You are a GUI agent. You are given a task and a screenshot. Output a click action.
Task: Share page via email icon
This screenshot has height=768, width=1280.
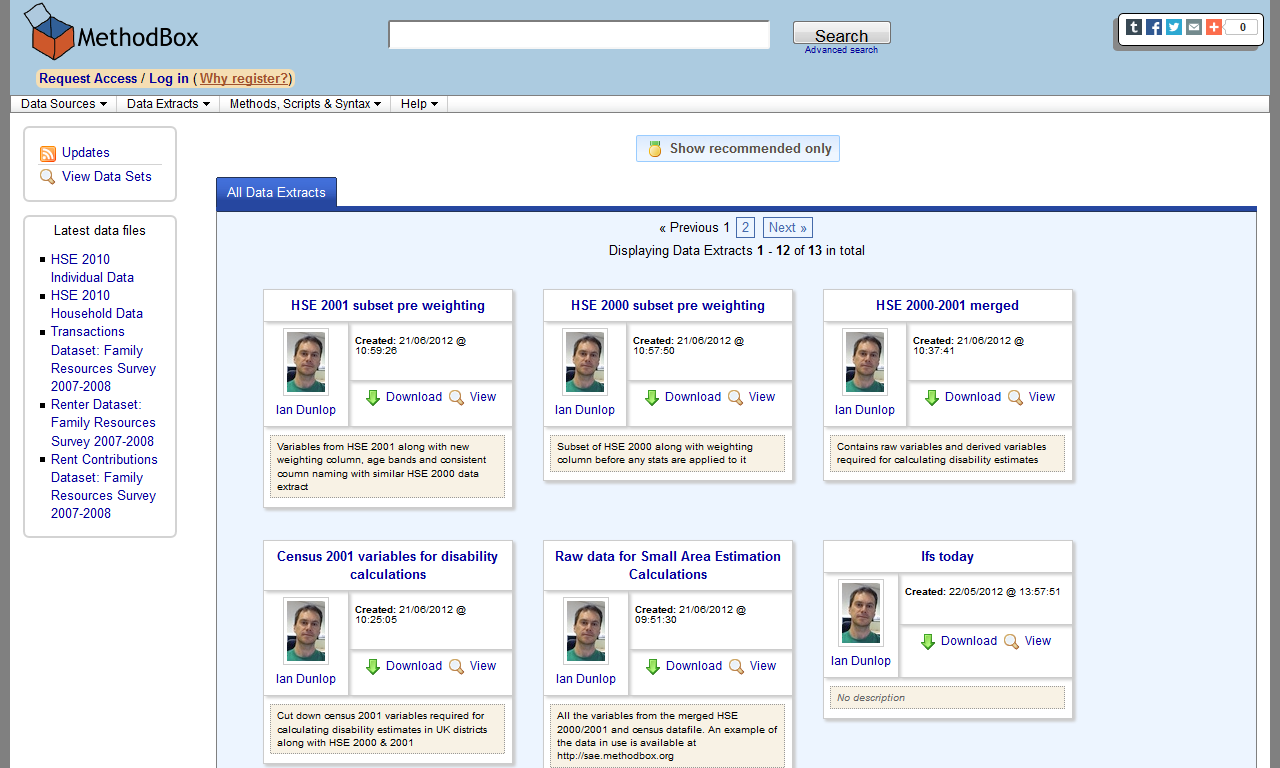click(x=1194, y=27)
